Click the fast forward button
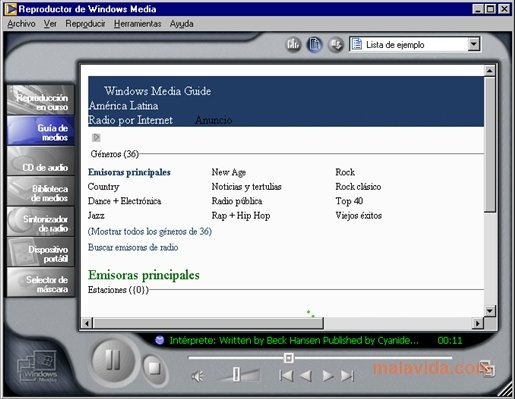 coord(327,376)
